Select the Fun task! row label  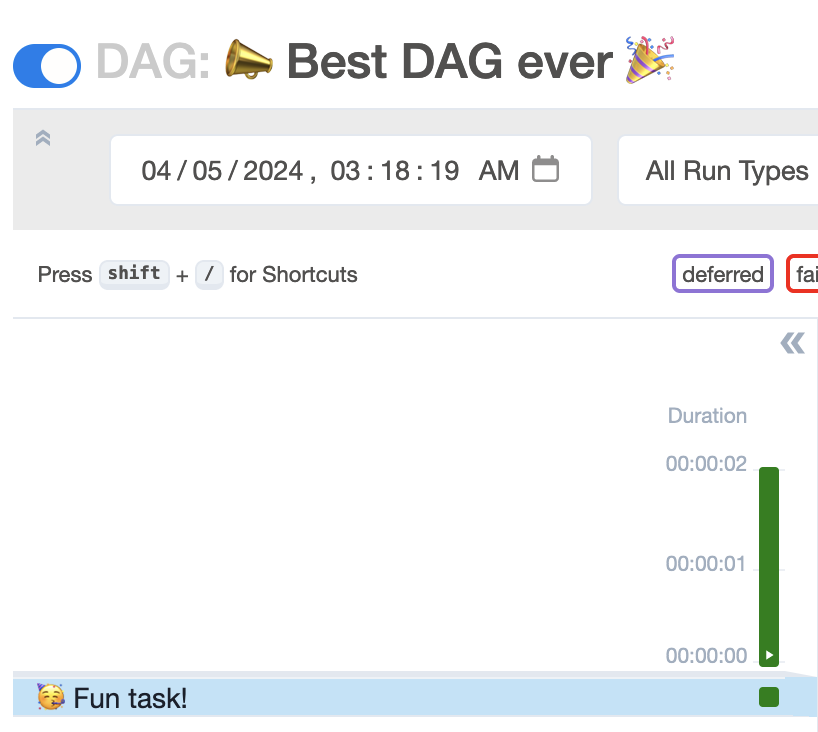click(x=130, y=698)
